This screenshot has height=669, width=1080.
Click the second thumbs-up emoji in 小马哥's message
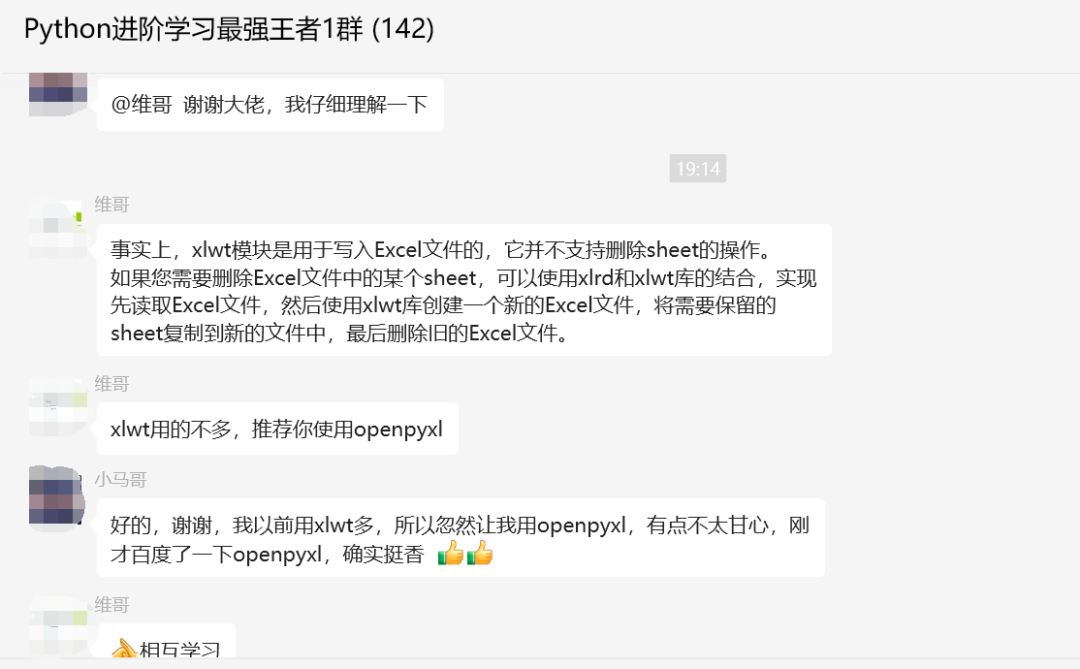(x=480, y=553)
